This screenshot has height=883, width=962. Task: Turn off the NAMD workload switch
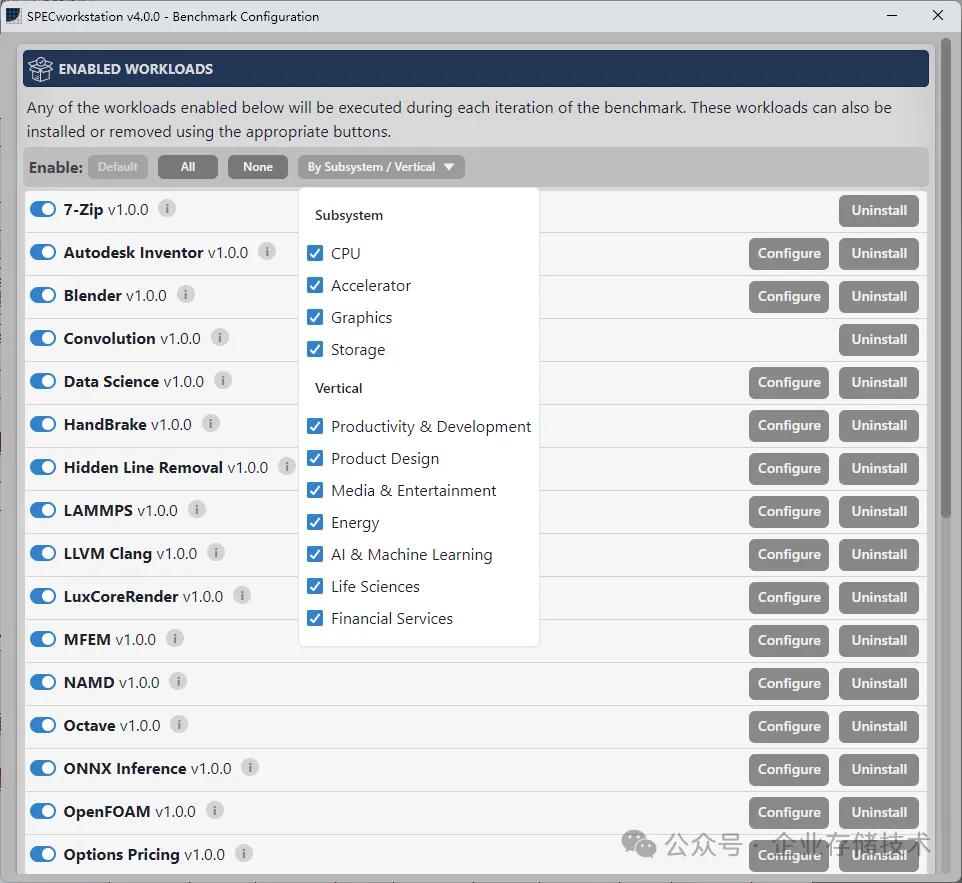click(43, 683)
